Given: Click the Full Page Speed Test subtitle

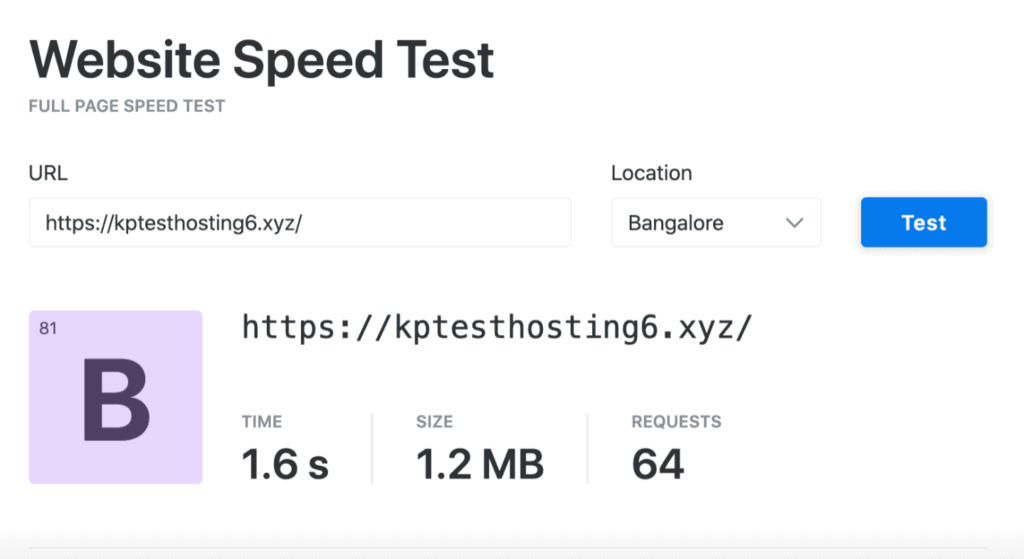Looking at the screenshot, I should (x=127, y=106).
